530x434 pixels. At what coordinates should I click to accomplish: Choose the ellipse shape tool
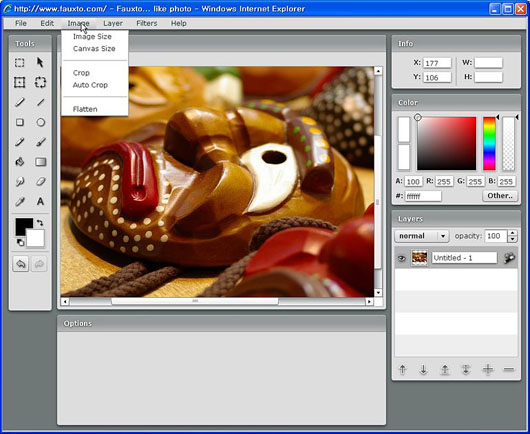[x=41, y=122]
